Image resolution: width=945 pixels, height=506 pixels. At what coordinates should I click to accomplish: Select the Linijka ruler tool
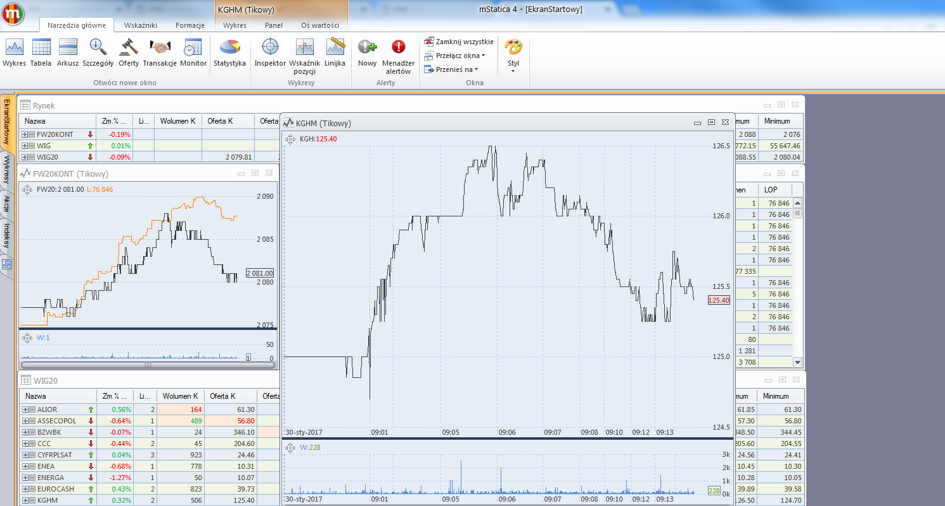click(x=334, y=52)
